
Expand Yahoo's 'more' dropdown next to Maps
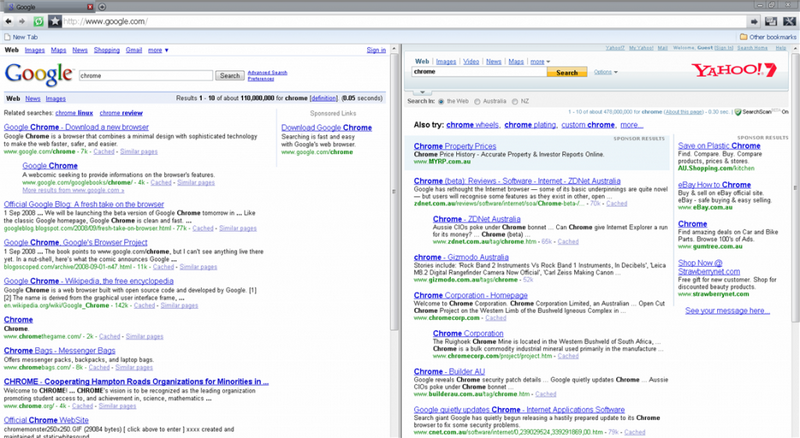pyautogui.click(x=540, y=61)
